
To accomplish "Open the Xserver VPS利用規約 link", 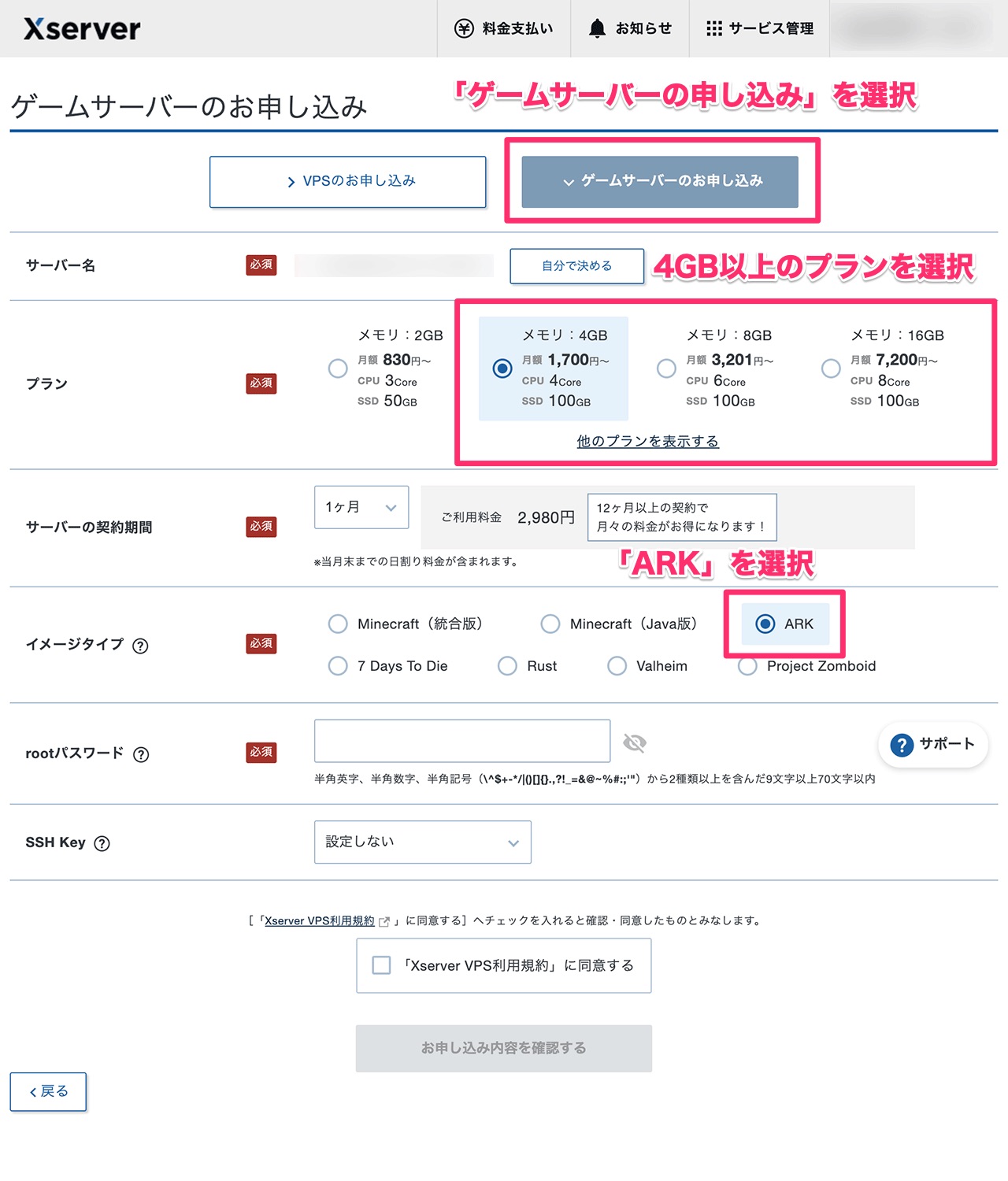I will click(x=320, y=920).
